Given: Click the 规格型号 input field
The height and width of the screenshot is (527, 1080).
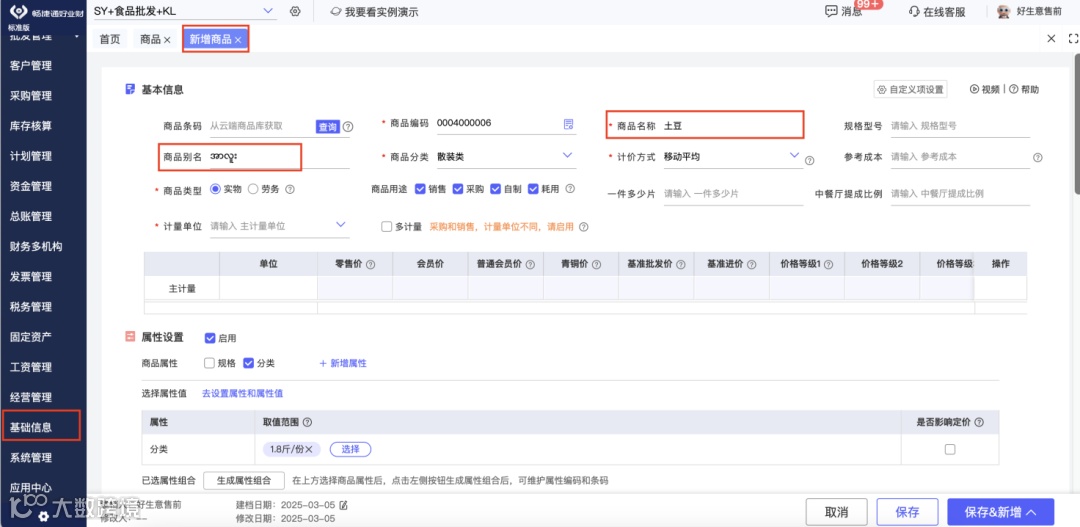Looking at the screenshot, I should coord(960,126).
